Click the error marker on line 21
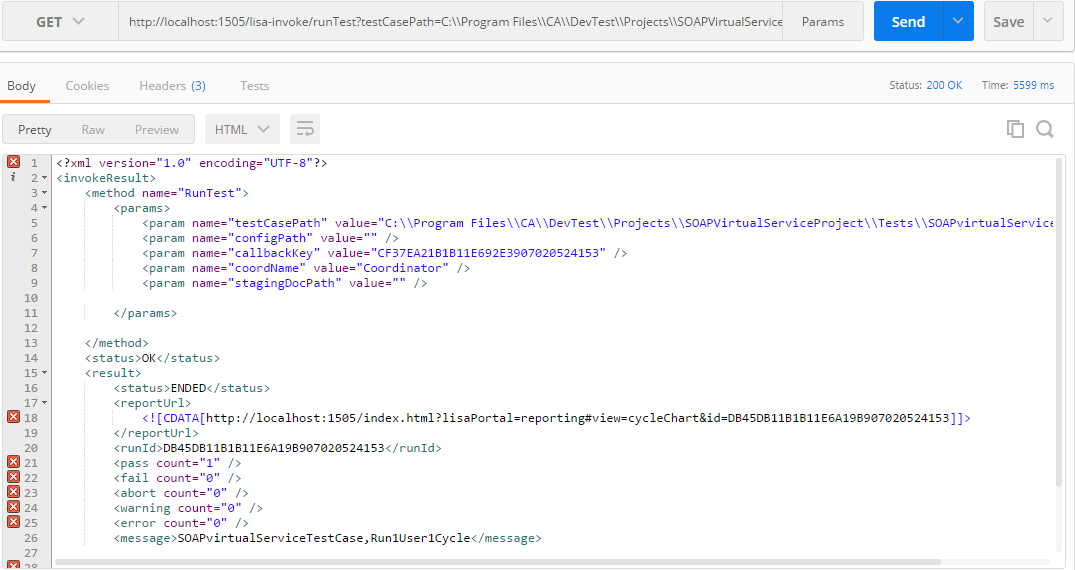 coord(14,462)
